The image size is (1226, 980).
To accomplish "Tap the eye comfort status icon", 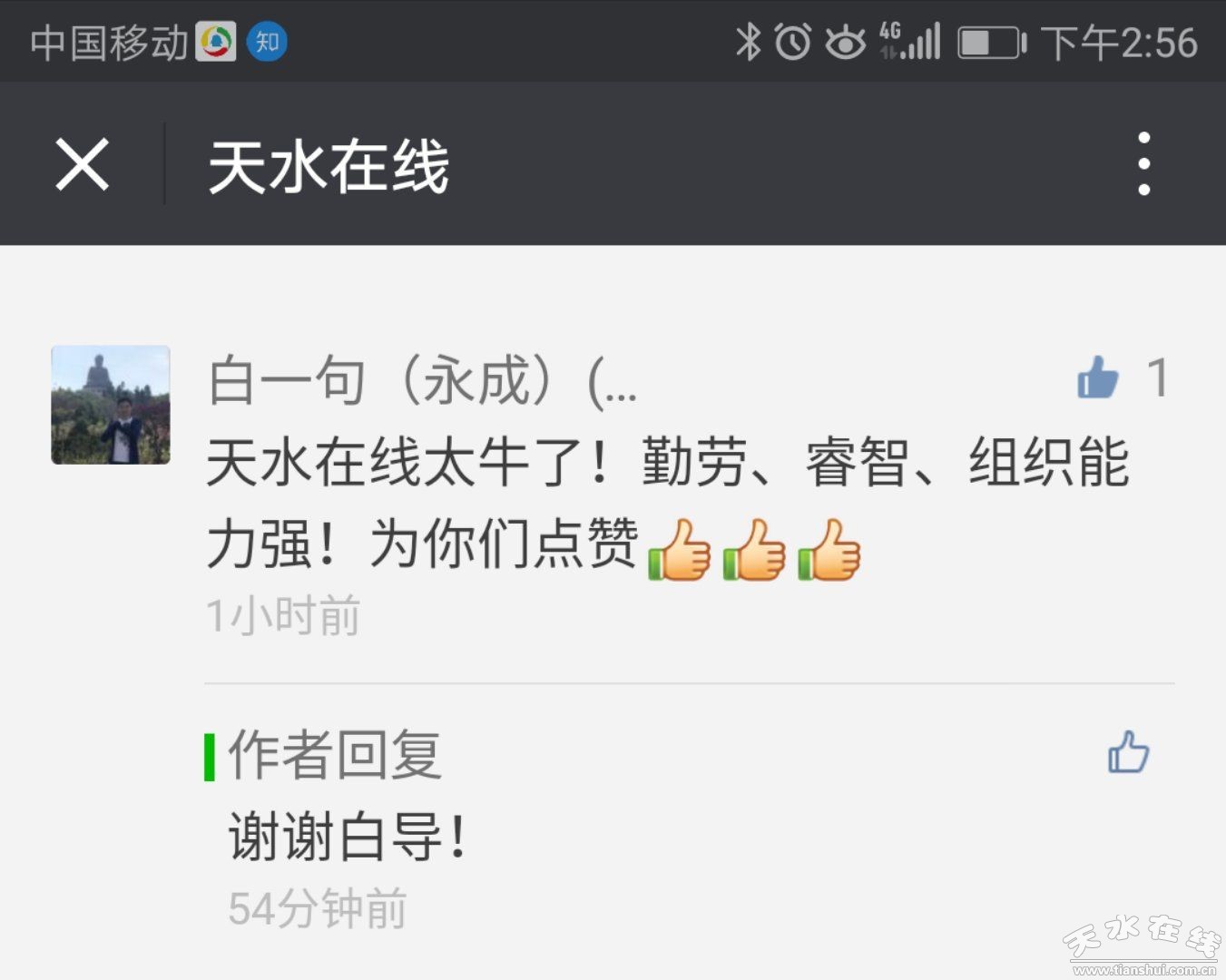I will (845, 43).
